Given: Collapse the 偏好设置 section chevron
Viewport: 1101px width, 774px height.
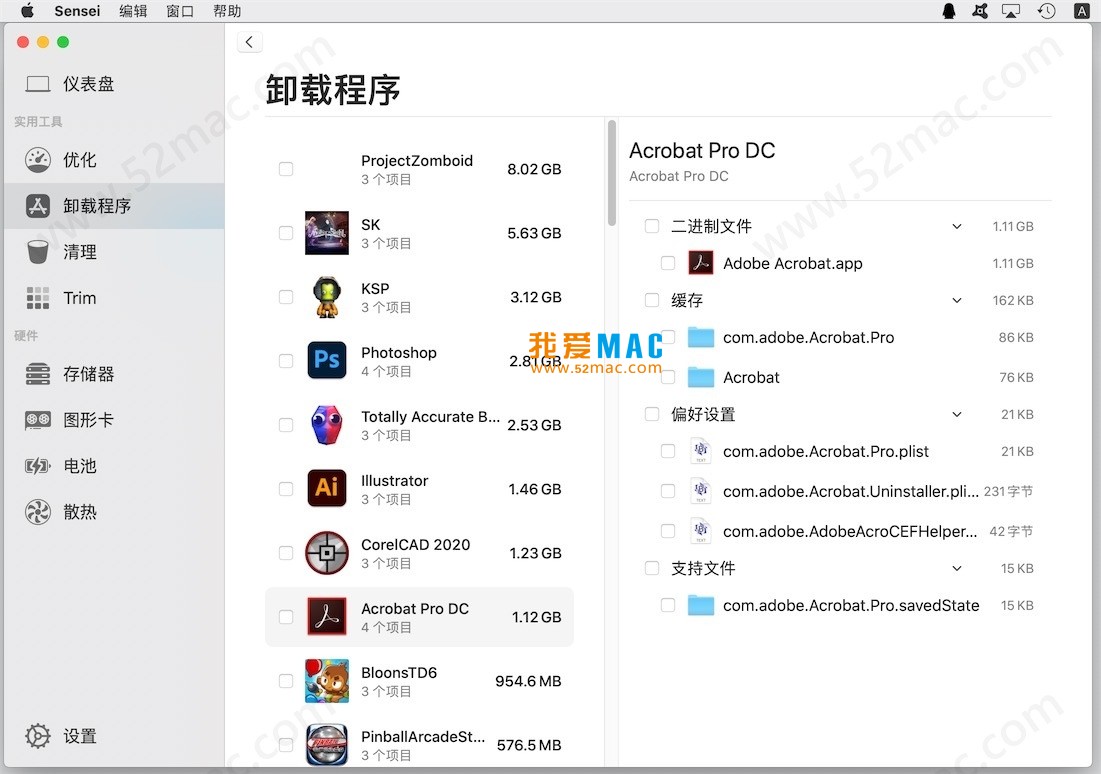Looking at the screenshot, I should coord(956,414).
